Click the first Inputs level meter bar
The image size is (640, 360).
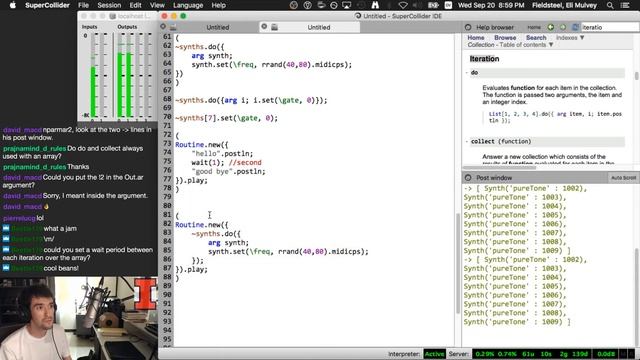point(93,76)
